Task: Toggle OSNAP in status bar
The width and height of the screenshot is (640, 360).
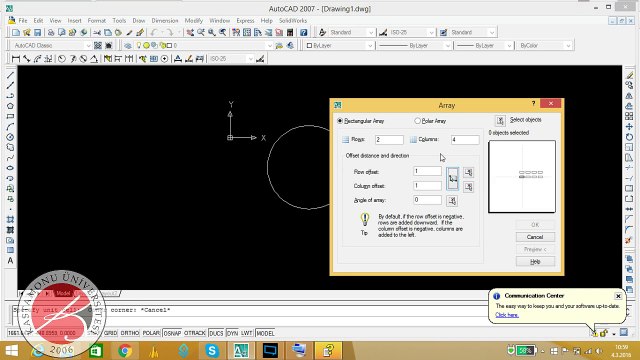Action: point(172,333)
